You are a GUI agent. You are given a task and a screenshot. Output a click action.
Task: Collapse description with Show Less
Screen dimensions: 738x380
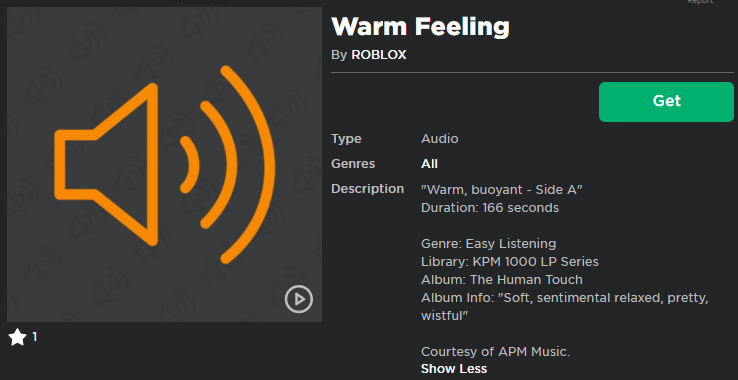[454, 369]
